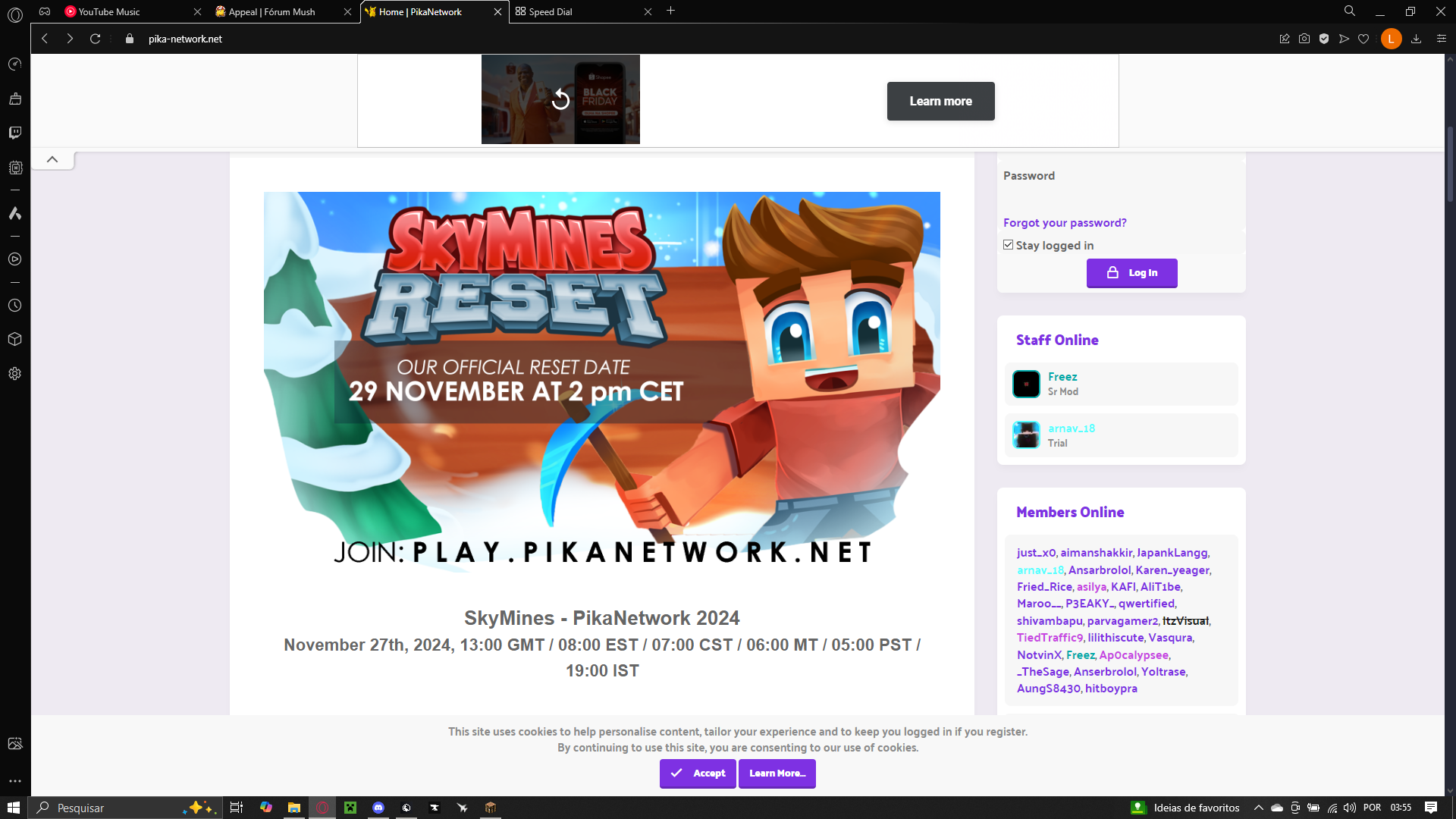
Task: Search tabs with magnifier icon
Action: tap(1350, 11)
